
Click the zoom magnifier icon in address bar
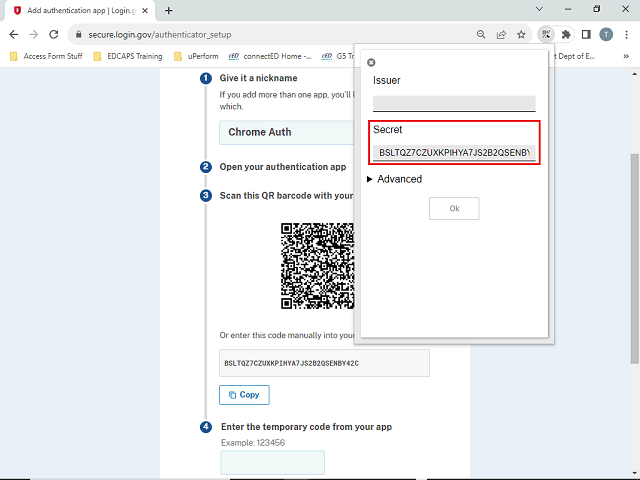(x=481, y=34)
